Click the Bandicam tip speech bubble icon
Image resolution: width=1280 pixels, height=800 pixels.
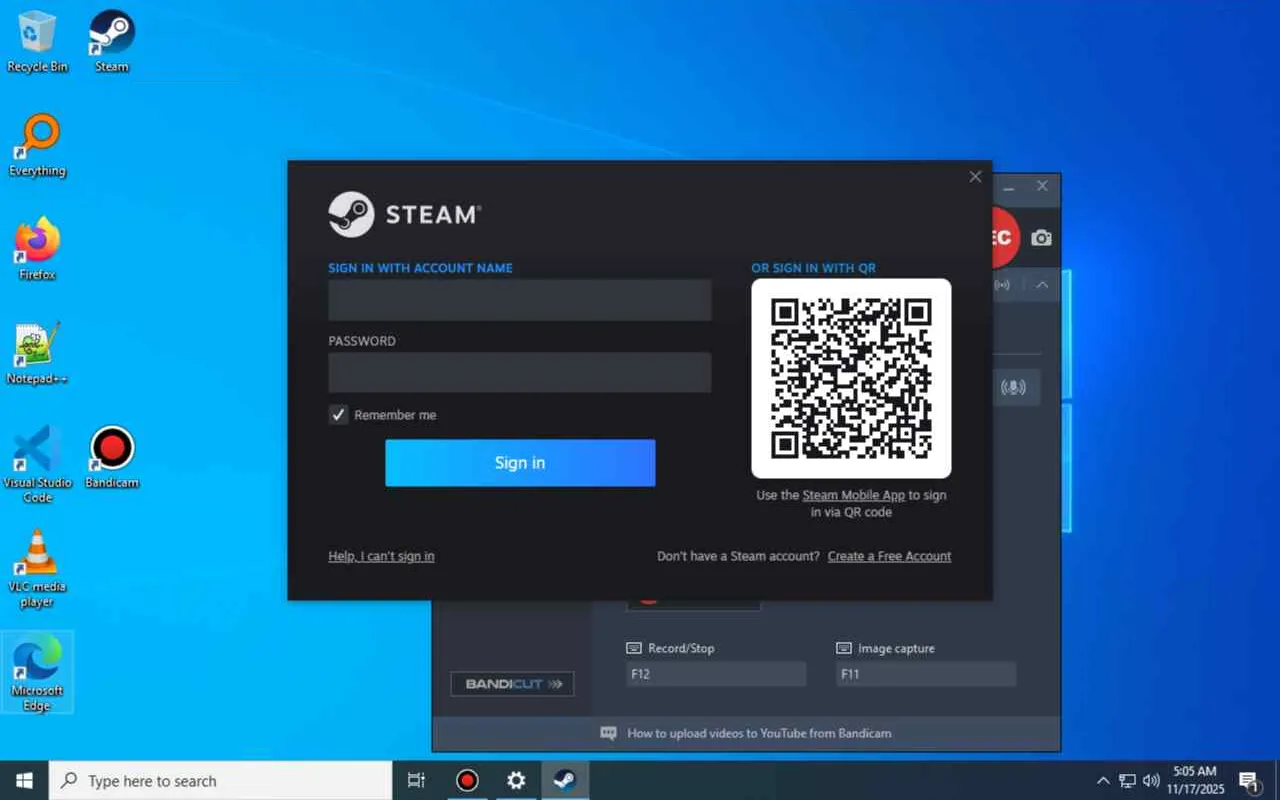(608, 733)
